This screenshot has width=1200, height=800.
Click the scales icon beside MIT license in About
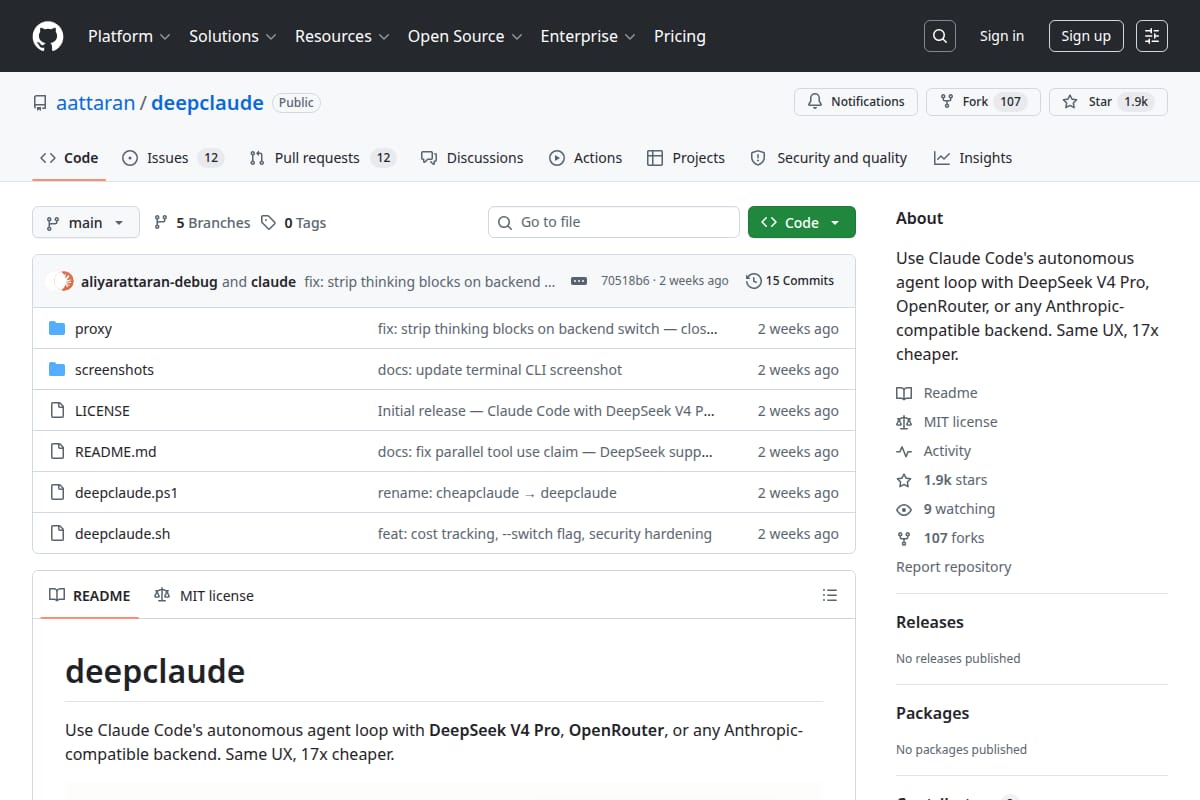click(x=904, y=422)
